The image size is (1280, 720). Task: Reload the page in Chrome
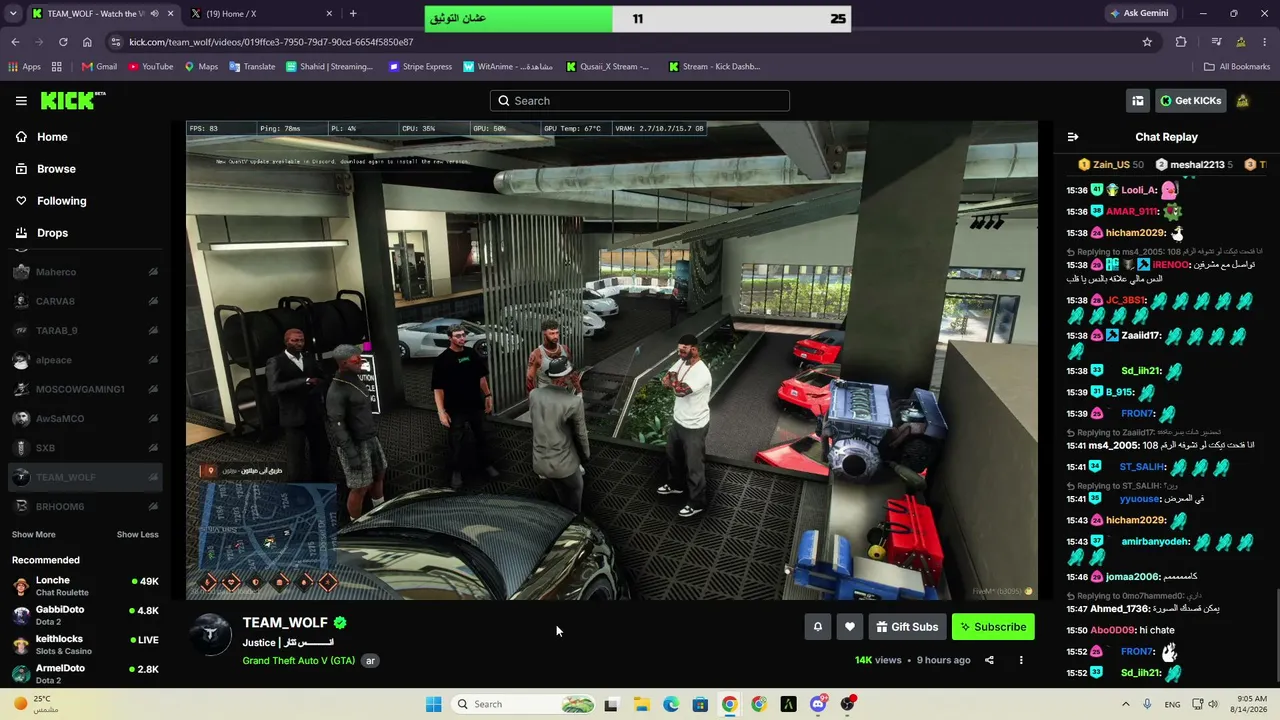point(63,42)
